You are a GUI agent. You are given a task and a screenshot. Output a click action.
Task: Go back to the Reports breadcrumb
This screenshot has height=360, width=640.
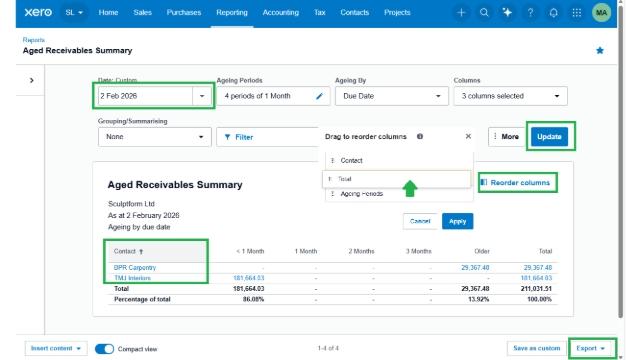[x=33, y=40]
